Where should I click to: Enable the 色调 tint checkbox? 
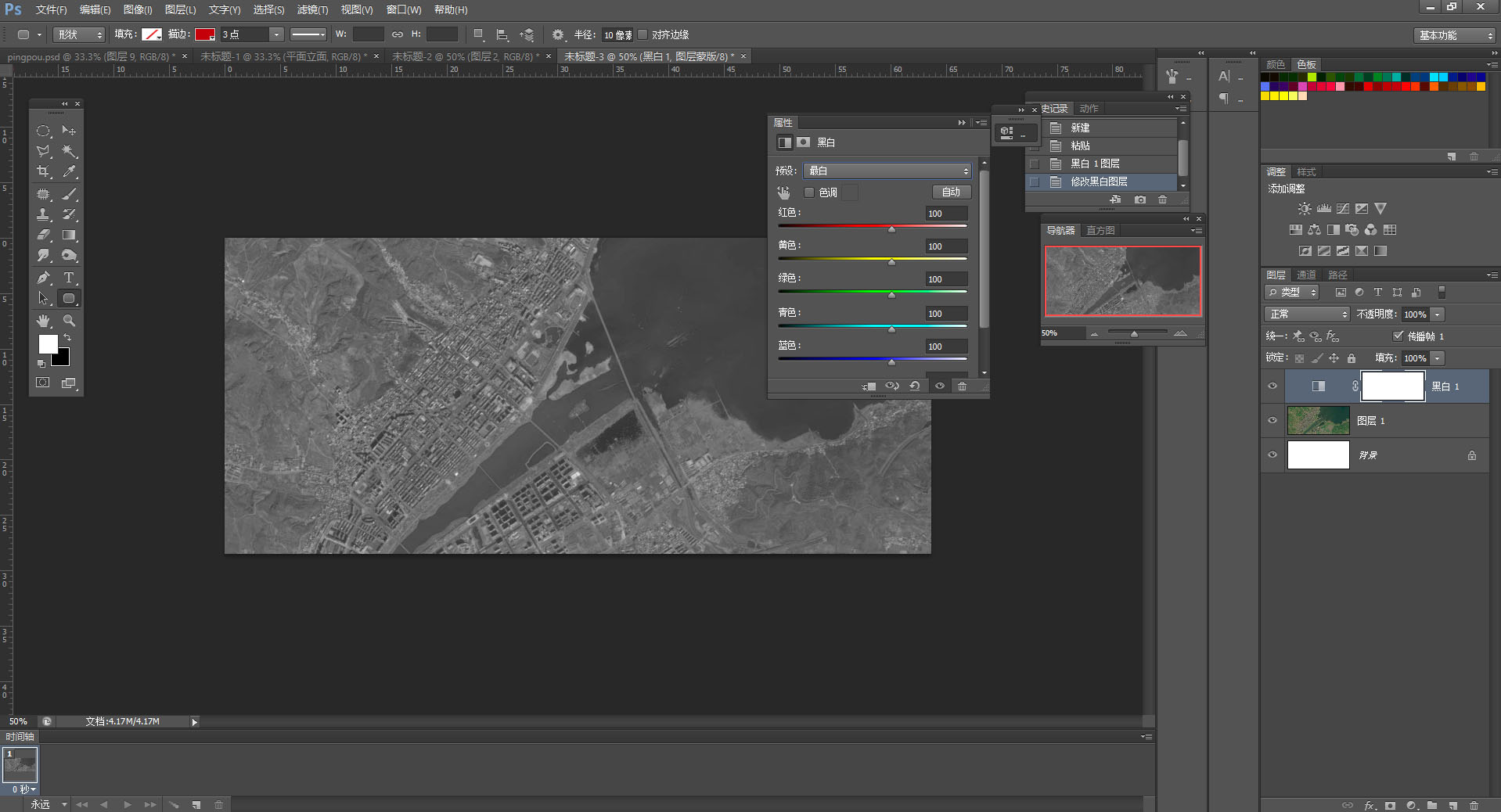tap(809, 192)
